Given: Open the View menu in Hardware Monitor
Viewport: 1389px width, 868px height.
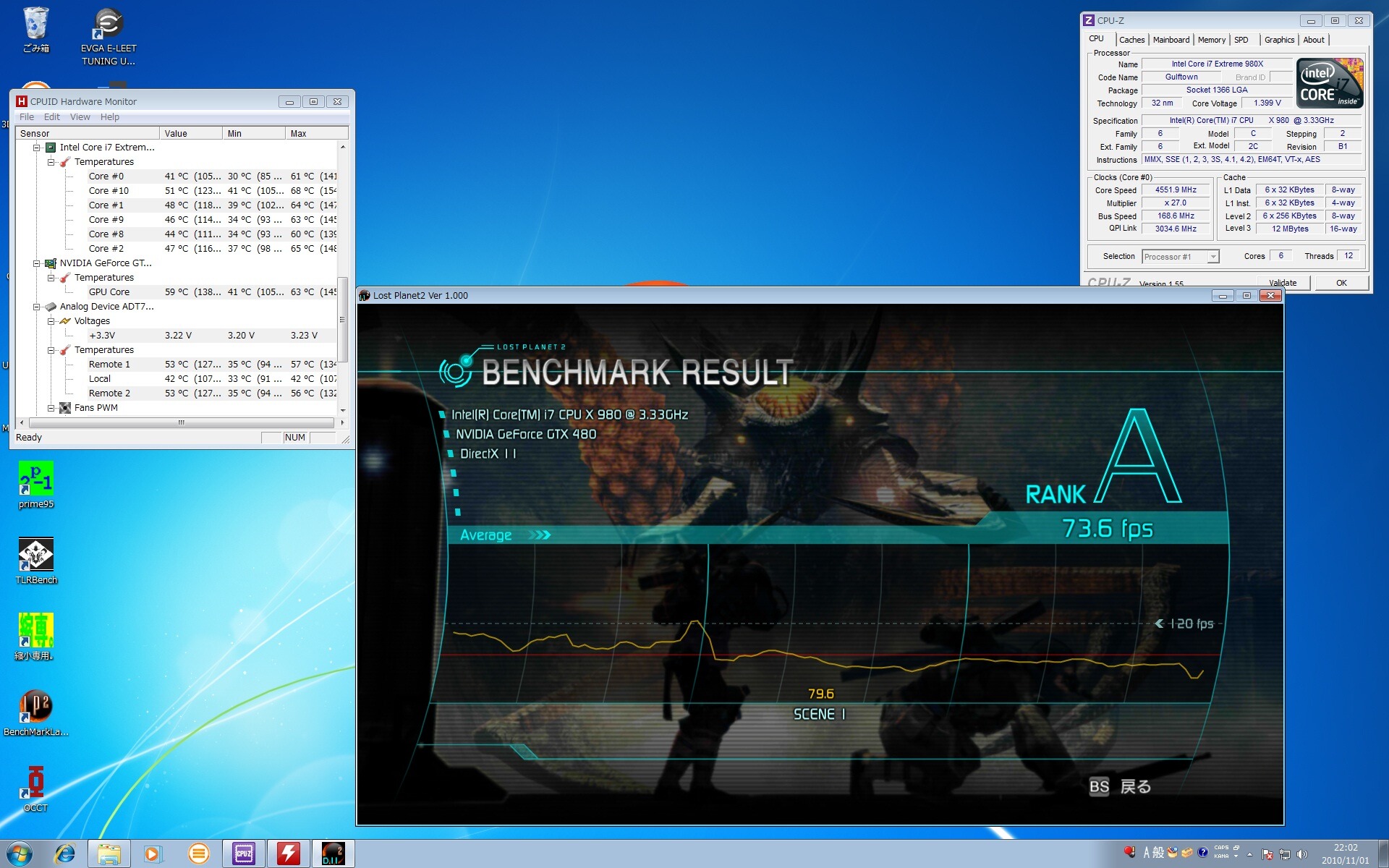Looking at the screenshot, I should (80, 117).
